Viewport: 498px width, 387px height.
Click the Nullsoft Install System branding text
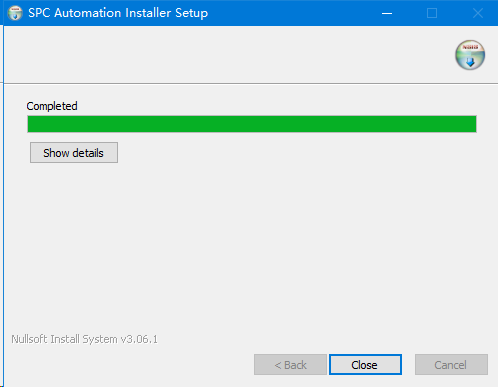pyautogui.click(x=64, y=339)
